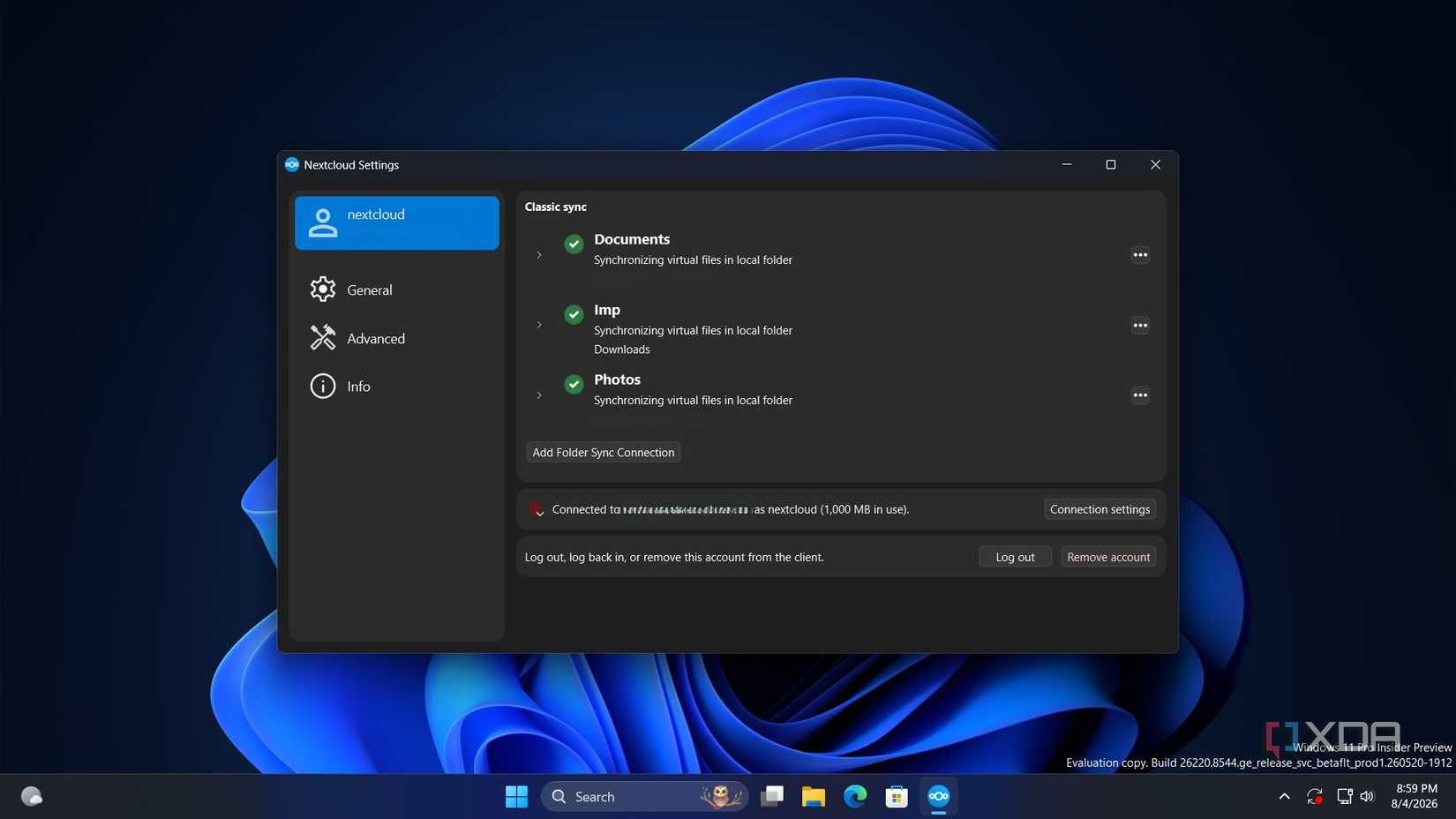The image size is (1456, 819).
Task: Expand the Imp folder sync row
Action: [539, 325]
